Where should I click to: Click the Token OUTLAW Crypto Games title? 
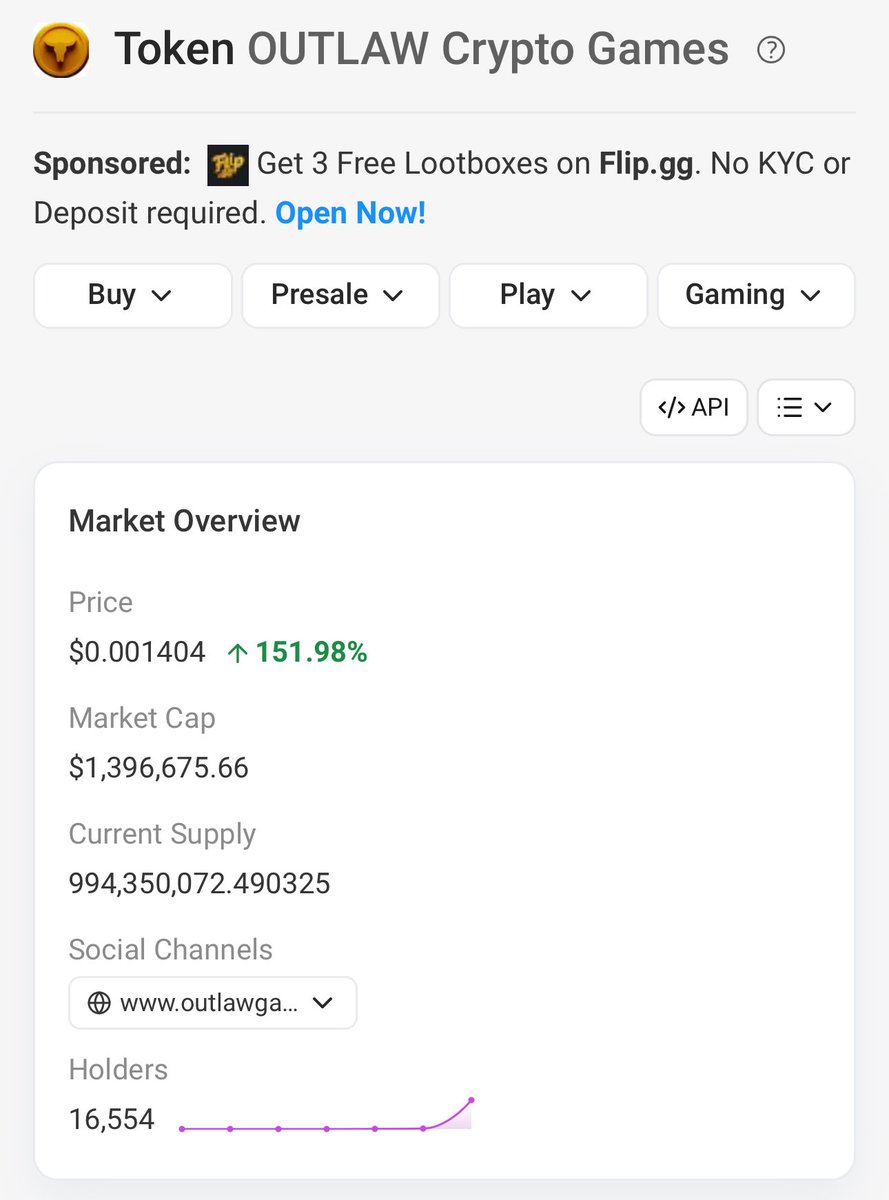click(421, 49)
